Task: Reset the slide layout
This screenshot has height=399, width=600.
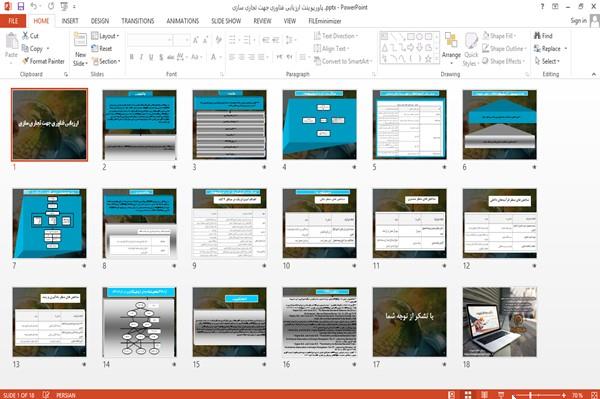Action: coord(102,49)
